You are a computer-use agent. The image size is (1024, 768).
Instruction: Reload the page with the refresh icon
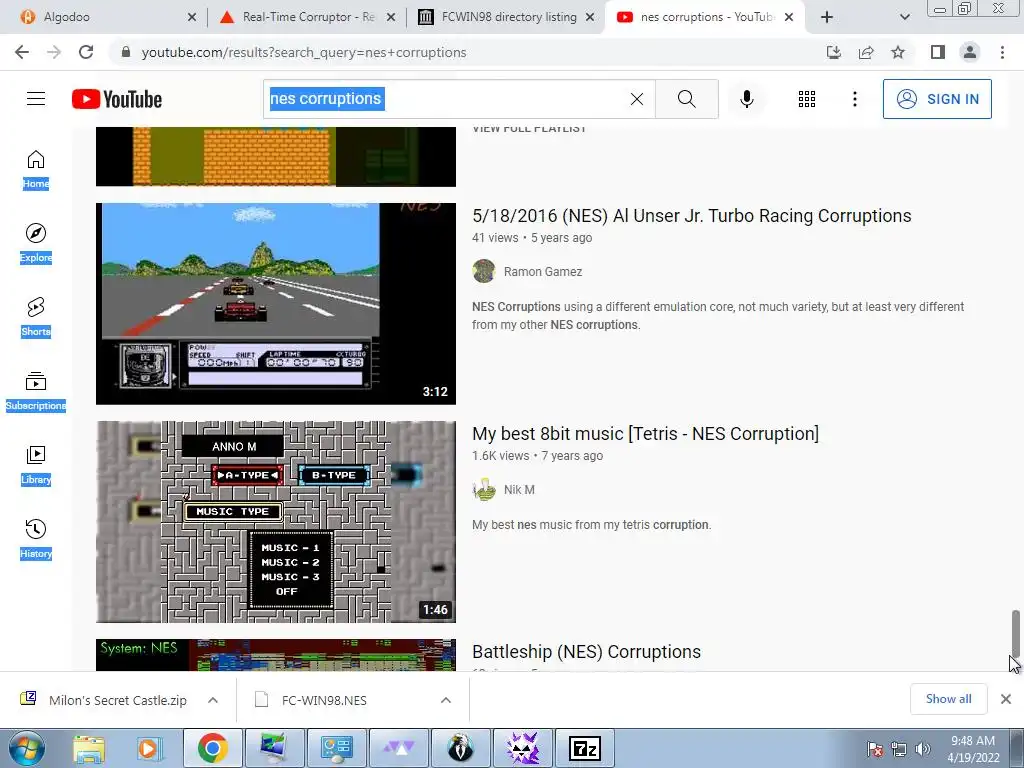pos(86,52)
